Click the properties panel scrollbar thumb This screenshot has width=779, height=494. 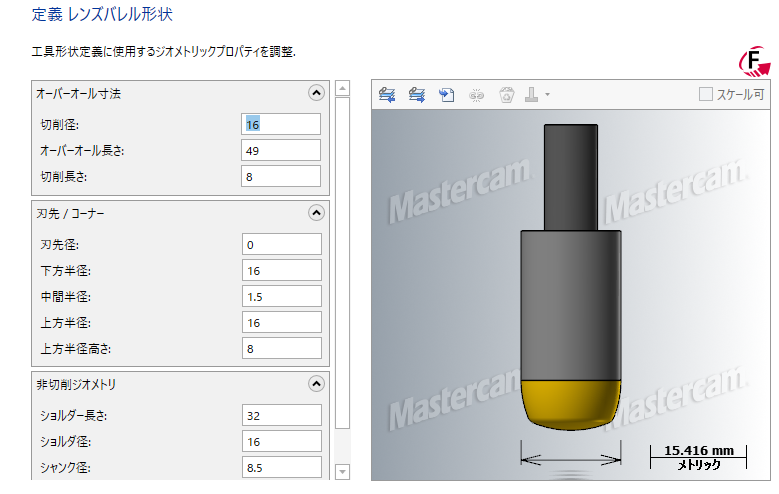coord(342,263)
